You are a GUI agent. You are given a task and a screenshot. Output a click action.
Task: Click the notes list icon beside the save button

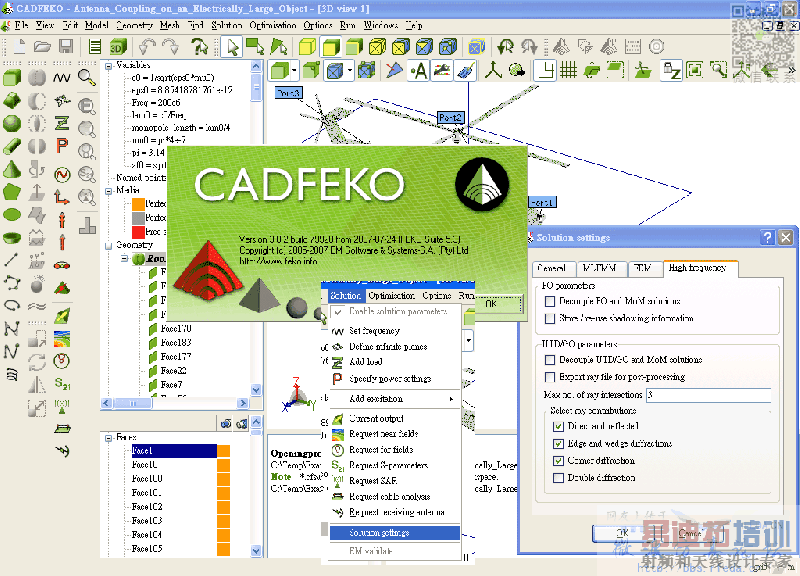(94, 47)
